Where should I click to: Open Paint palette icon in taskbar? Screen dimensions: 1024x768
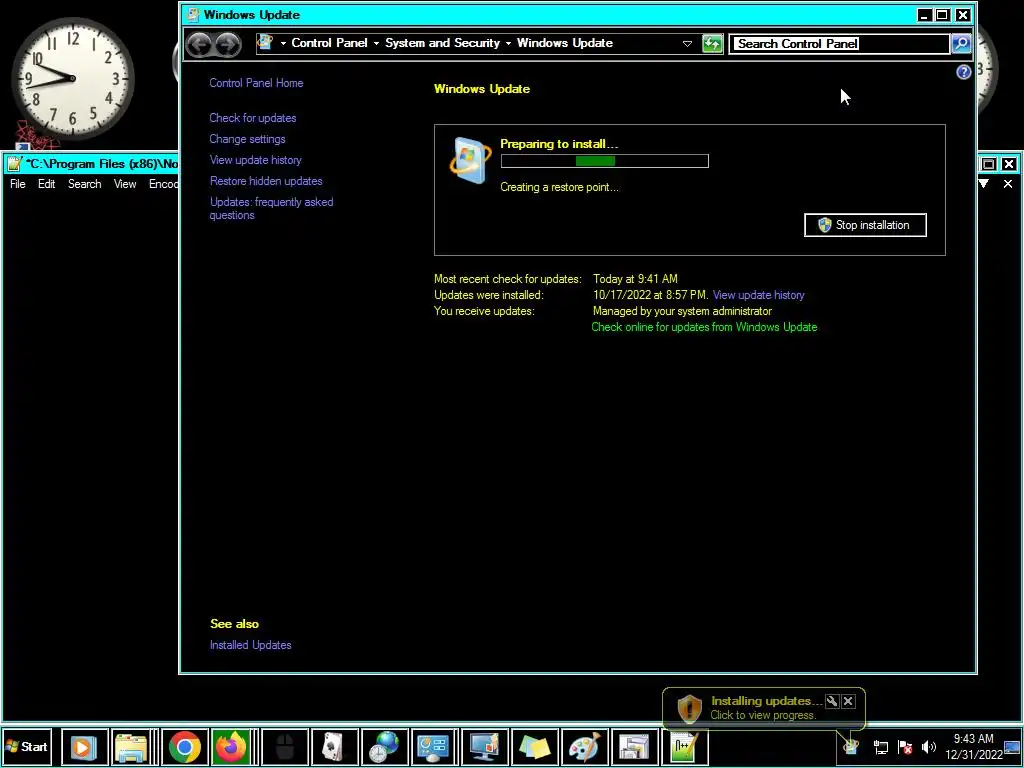tap(584, 746)
